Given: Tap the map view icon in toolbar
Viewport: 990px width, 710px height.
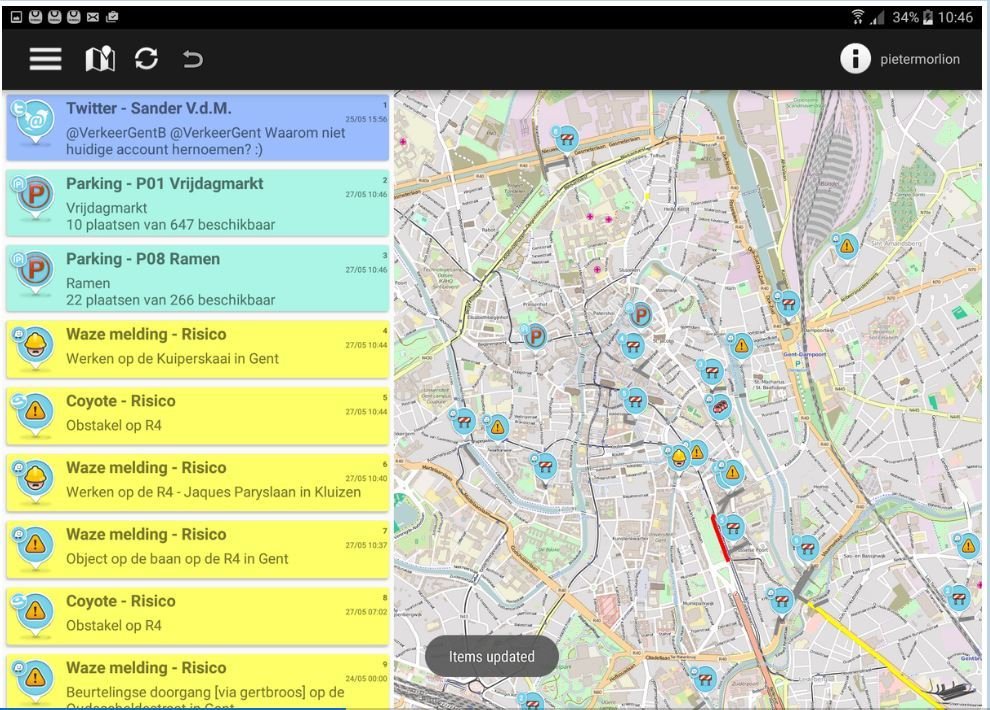Looking at the screenshot, I should coord(100,59).
